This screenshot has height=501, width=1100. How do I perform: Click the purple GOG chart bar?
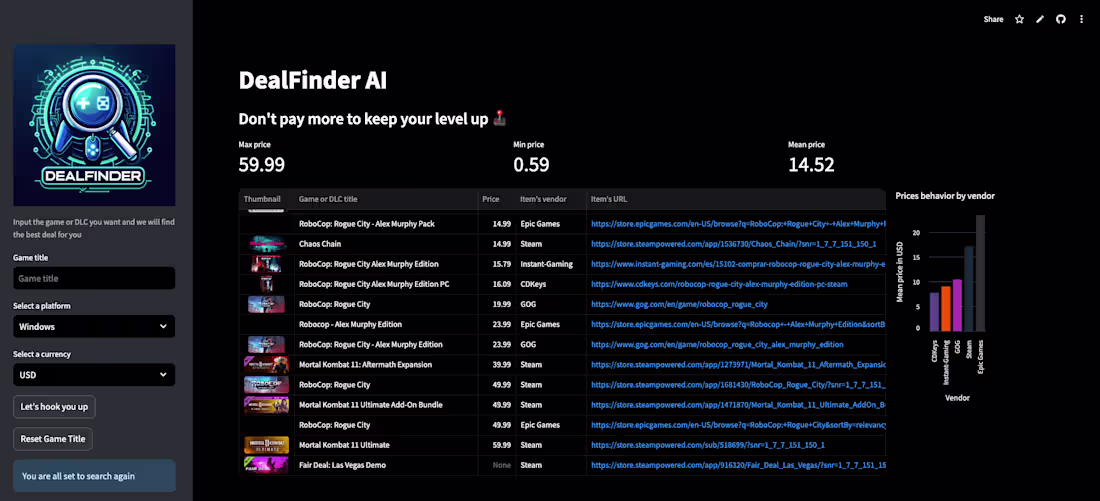[x=958, y=305]
